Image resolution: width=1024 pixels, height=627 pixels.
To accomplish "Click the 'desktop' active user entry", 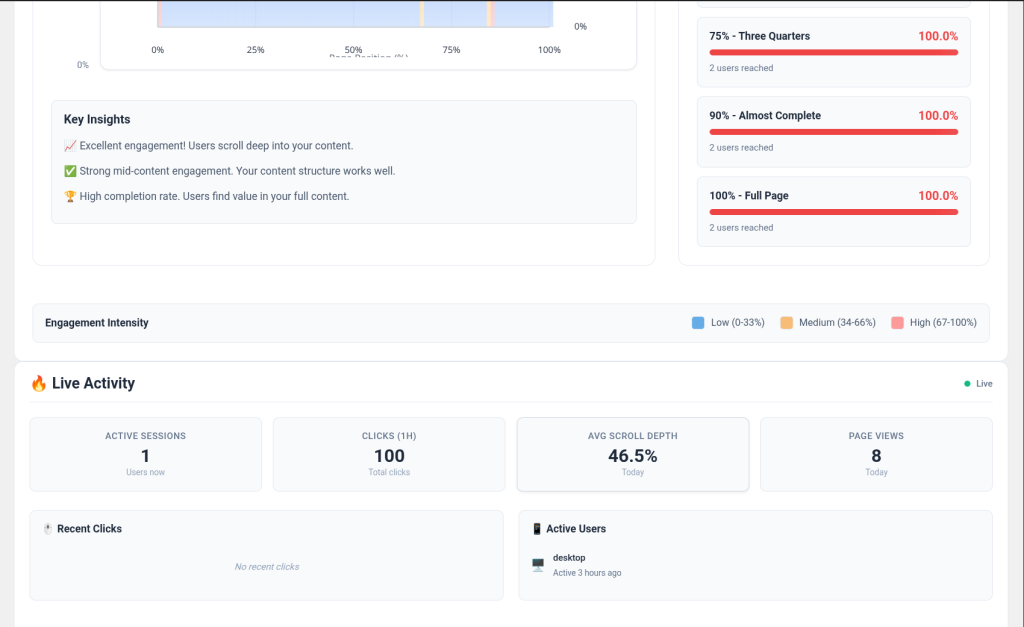I will (x=569, y=558).
